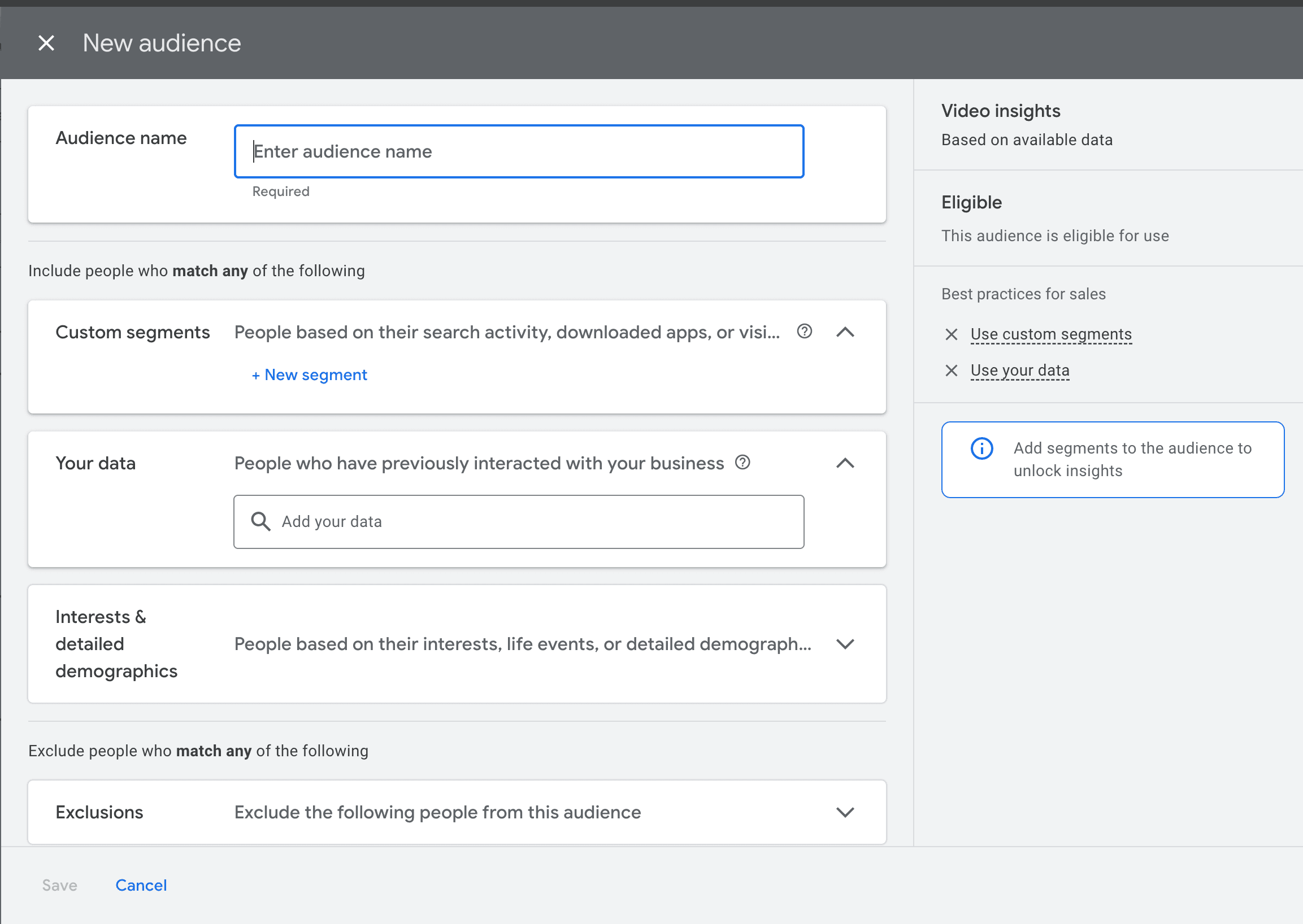
Task: Collapse the Custom segments section
Action: coord(845,332)
